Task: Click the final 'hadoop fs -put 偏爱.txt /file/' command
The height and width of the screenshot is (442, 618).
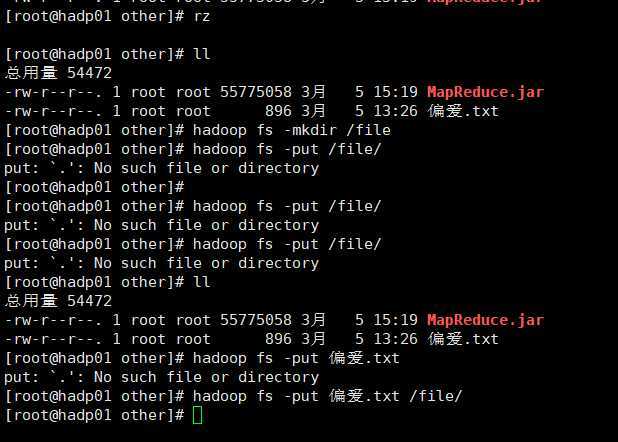Action: click(327, 396)
